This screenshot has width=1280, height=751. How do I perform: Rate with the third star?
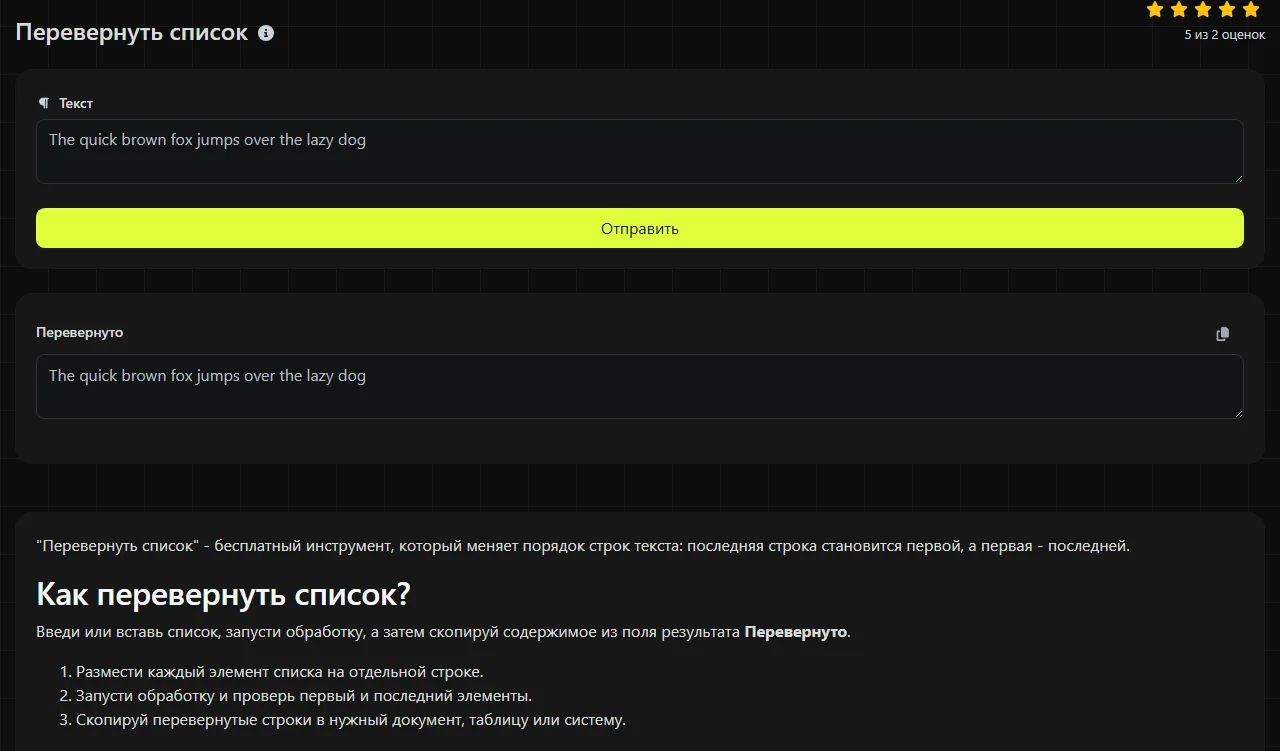1203,10
